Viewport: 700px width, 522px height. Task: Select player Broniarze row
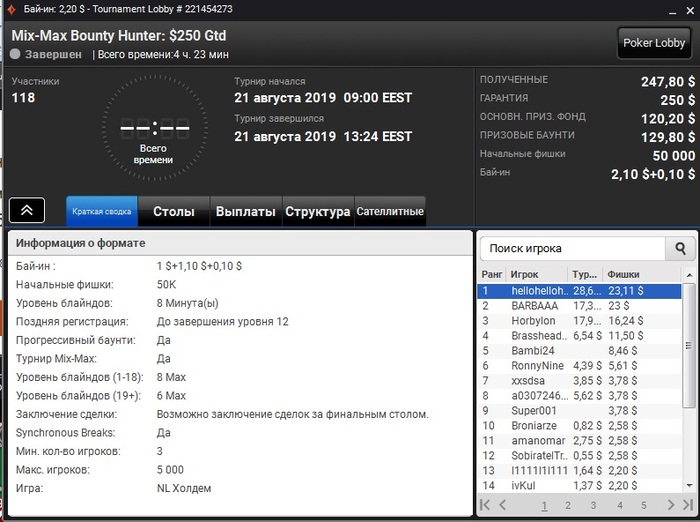point(579,426)
